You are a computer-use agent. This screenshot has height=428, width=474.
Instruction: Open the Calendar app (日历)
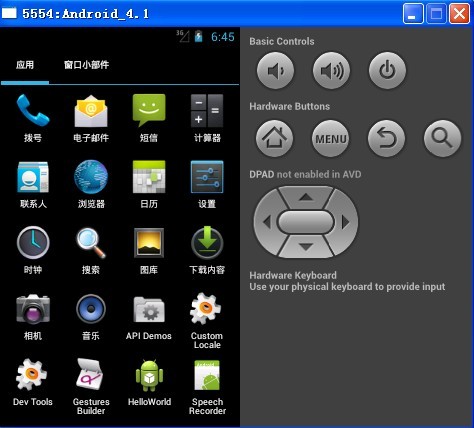coord(149,184)
